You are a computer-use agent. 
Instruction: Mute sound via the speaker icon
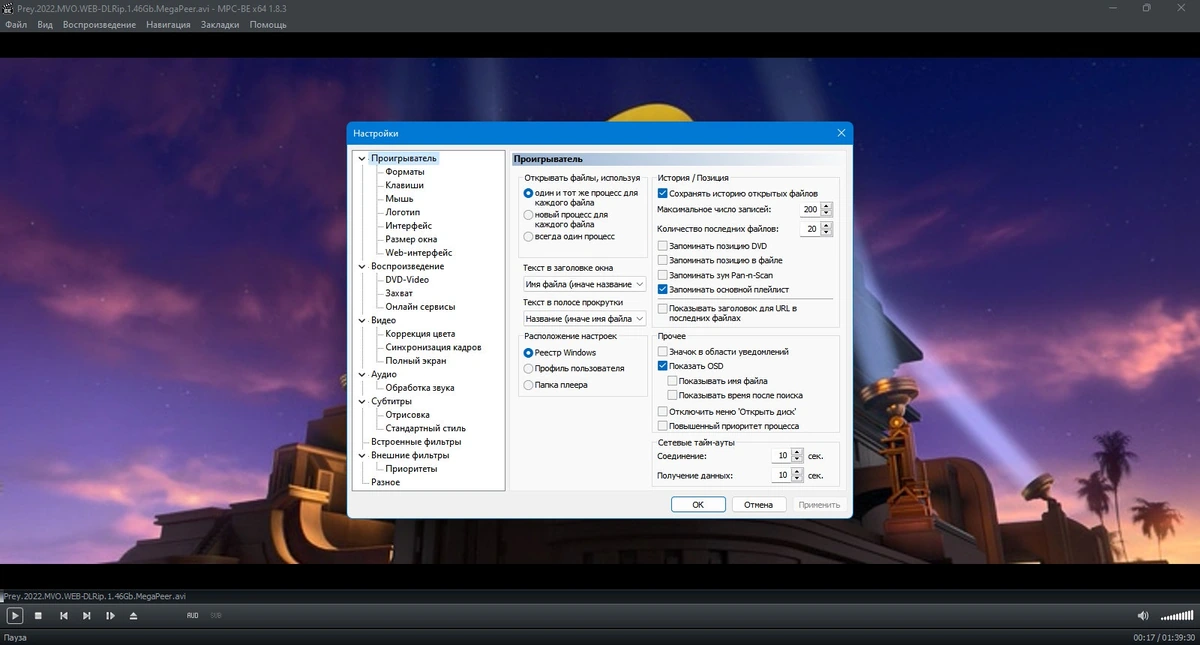pyautogui.click(x=1143, y=615)
